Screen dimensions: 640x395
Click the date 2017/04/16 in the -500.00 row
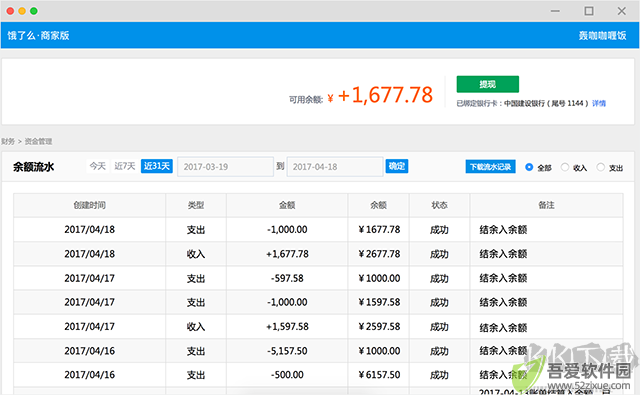89,375
